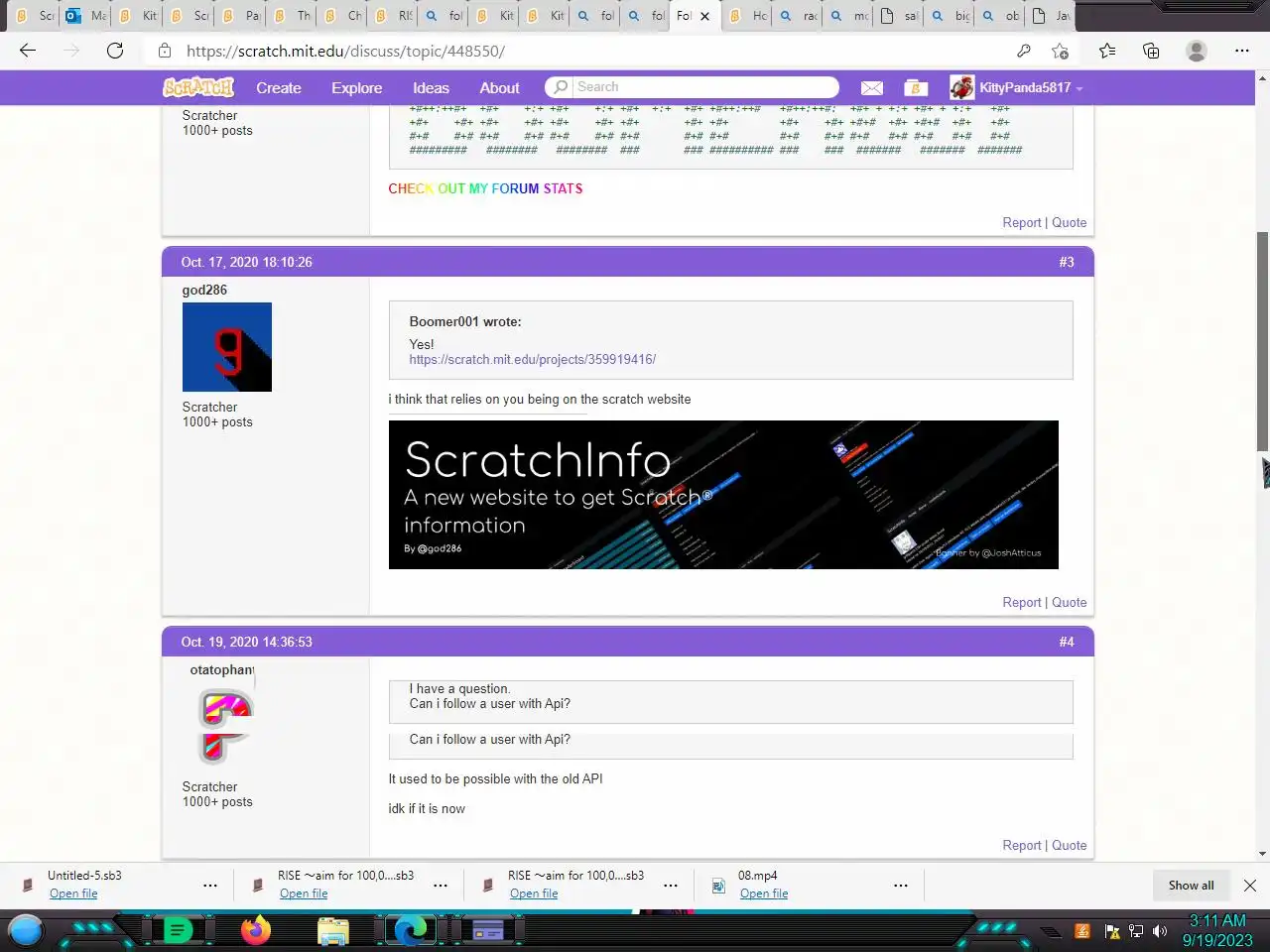1270x952 pixels.
Task: Open the Explore page
Action: tap(357, 87)
